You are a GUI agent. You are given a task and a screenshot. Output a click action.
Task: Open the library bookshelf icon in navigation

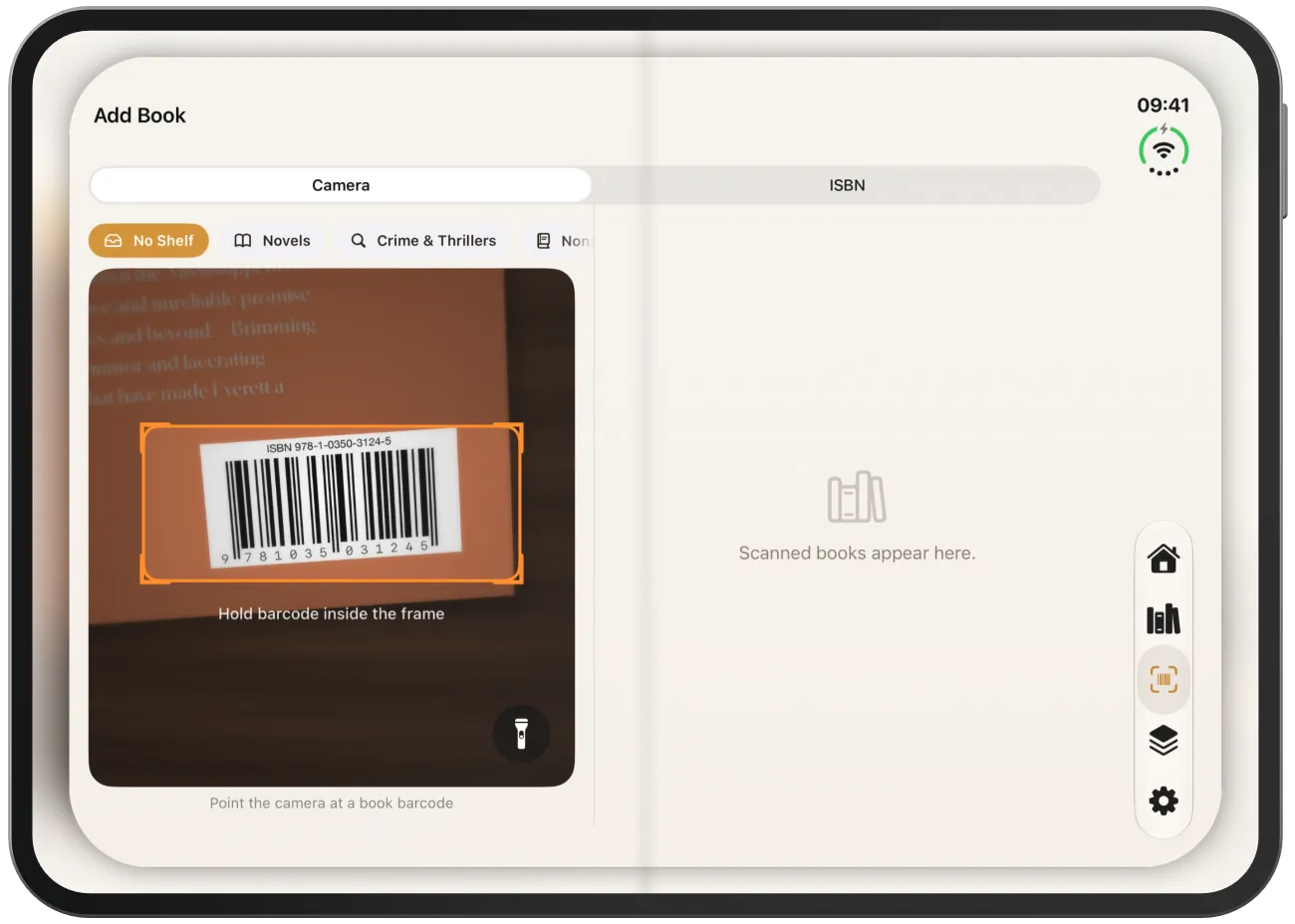(x=1163, y=619)
